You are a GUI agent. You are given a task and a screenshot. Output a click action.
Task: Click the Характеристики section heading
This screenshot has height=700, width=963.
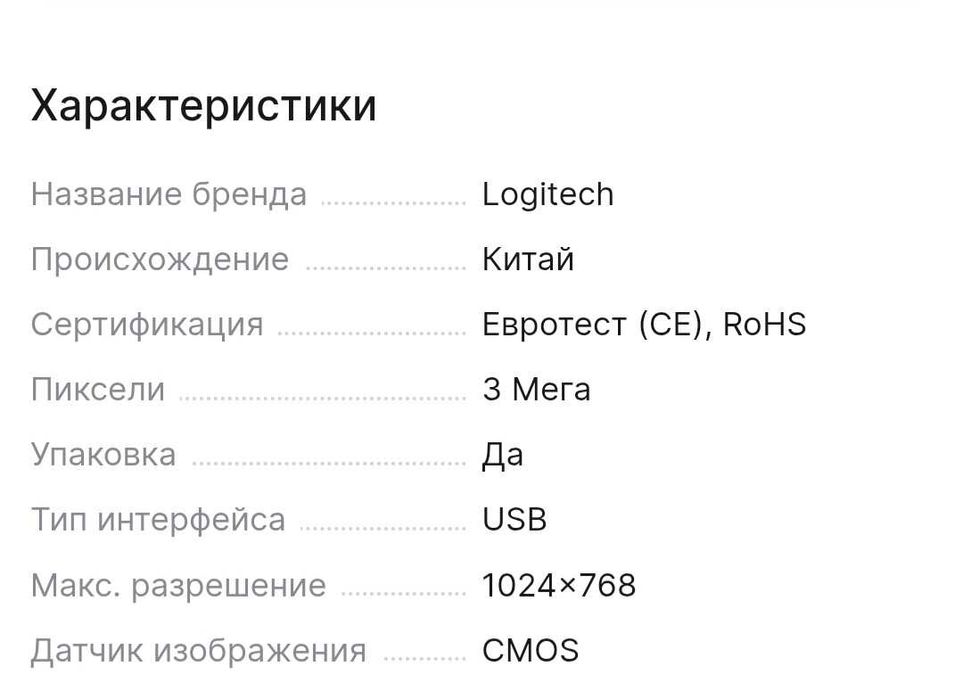(x=203, y=105)
